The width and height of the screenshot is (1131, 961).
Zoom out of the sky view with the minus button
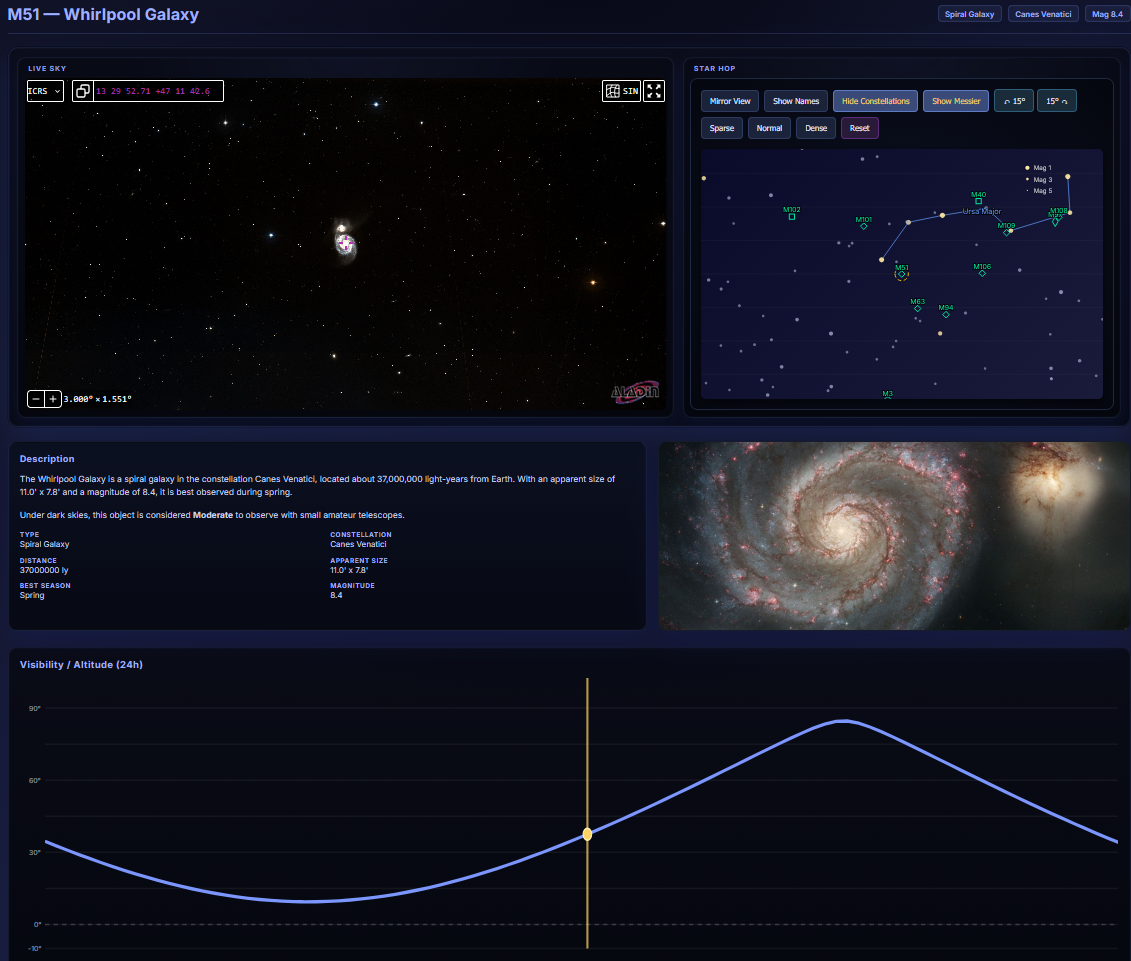point(34,399)
